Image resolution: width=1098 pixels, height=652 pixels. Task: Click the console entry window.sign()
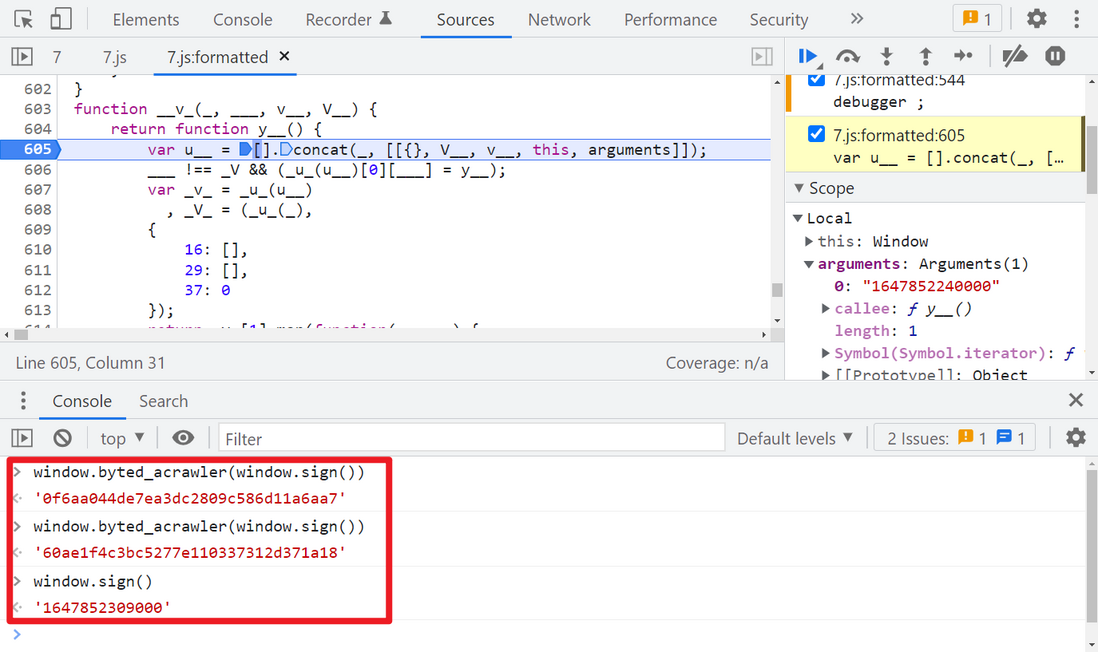(x=92, y=581)
